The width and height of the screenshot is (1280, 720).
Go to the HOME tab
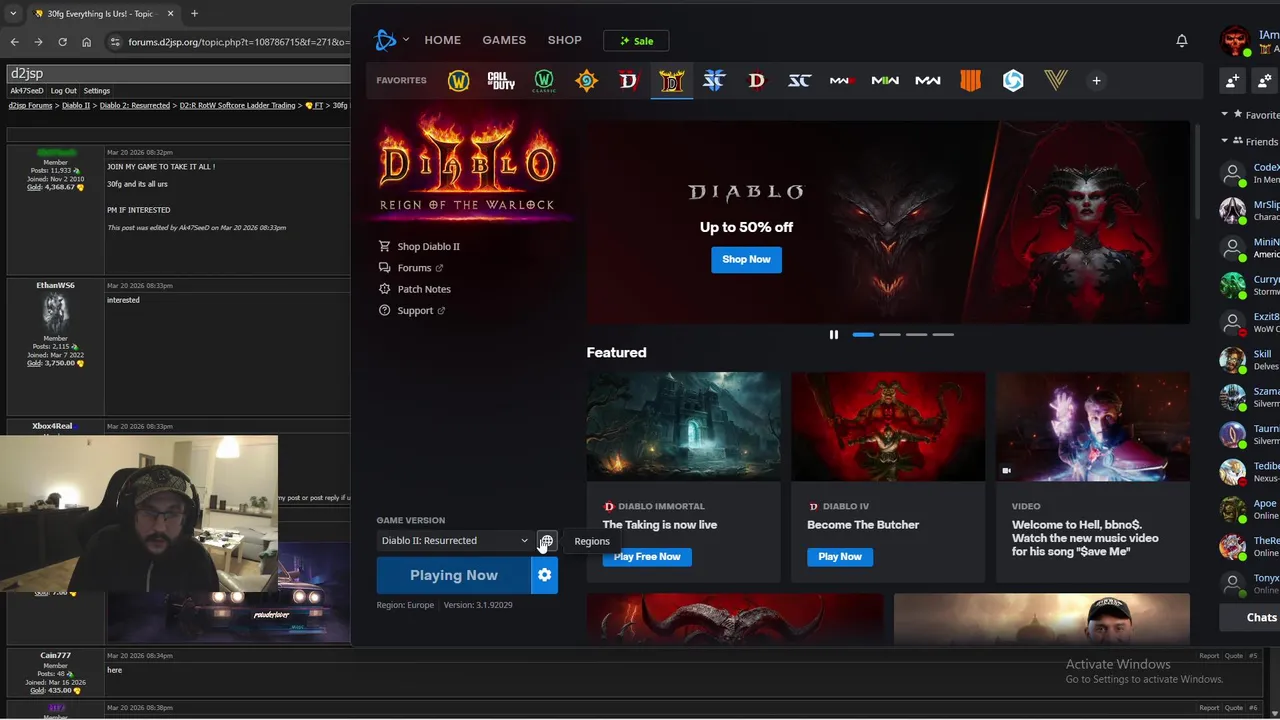click(442, 40)
